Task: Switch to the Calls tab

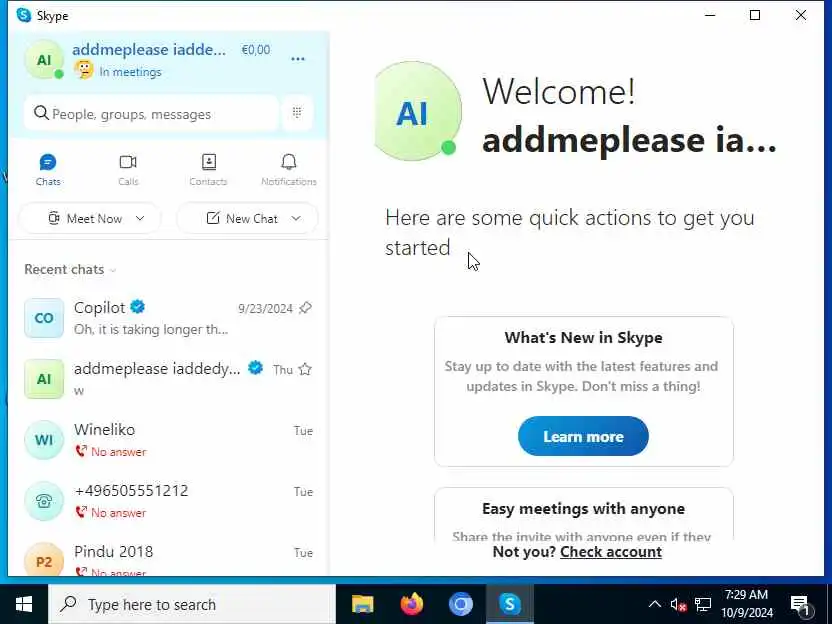Action: (128, 170)
